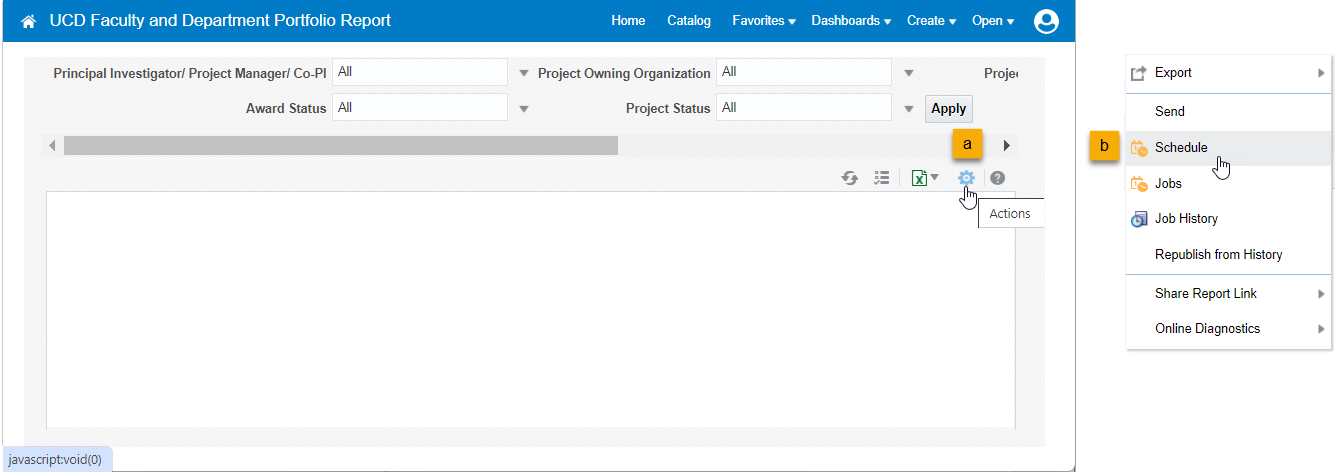The height and width of the screenshot is (472, 1339).
Task: Click the Excel export icon
Action: pyautogui.click(x=919, y=178)
